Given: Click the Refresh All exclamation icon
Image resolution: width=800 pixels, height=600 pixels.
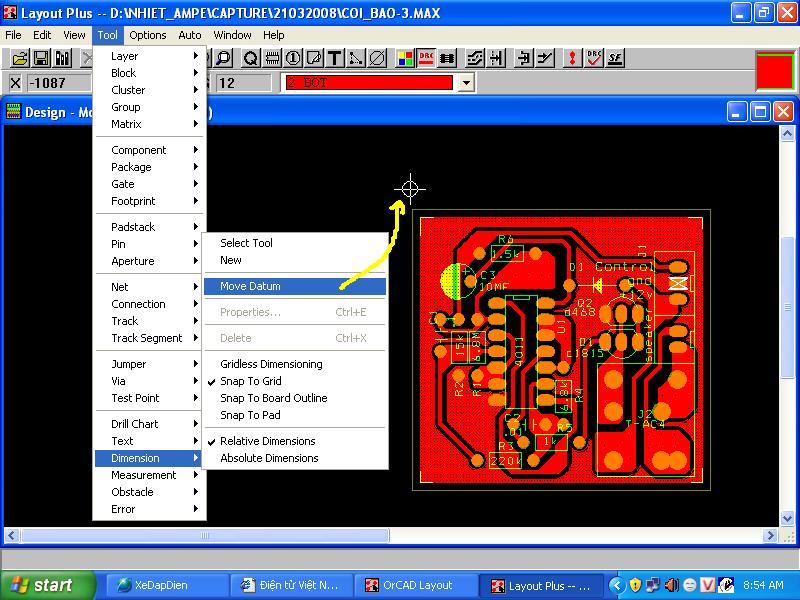Looking at the screenshot, I should [572, 58].
